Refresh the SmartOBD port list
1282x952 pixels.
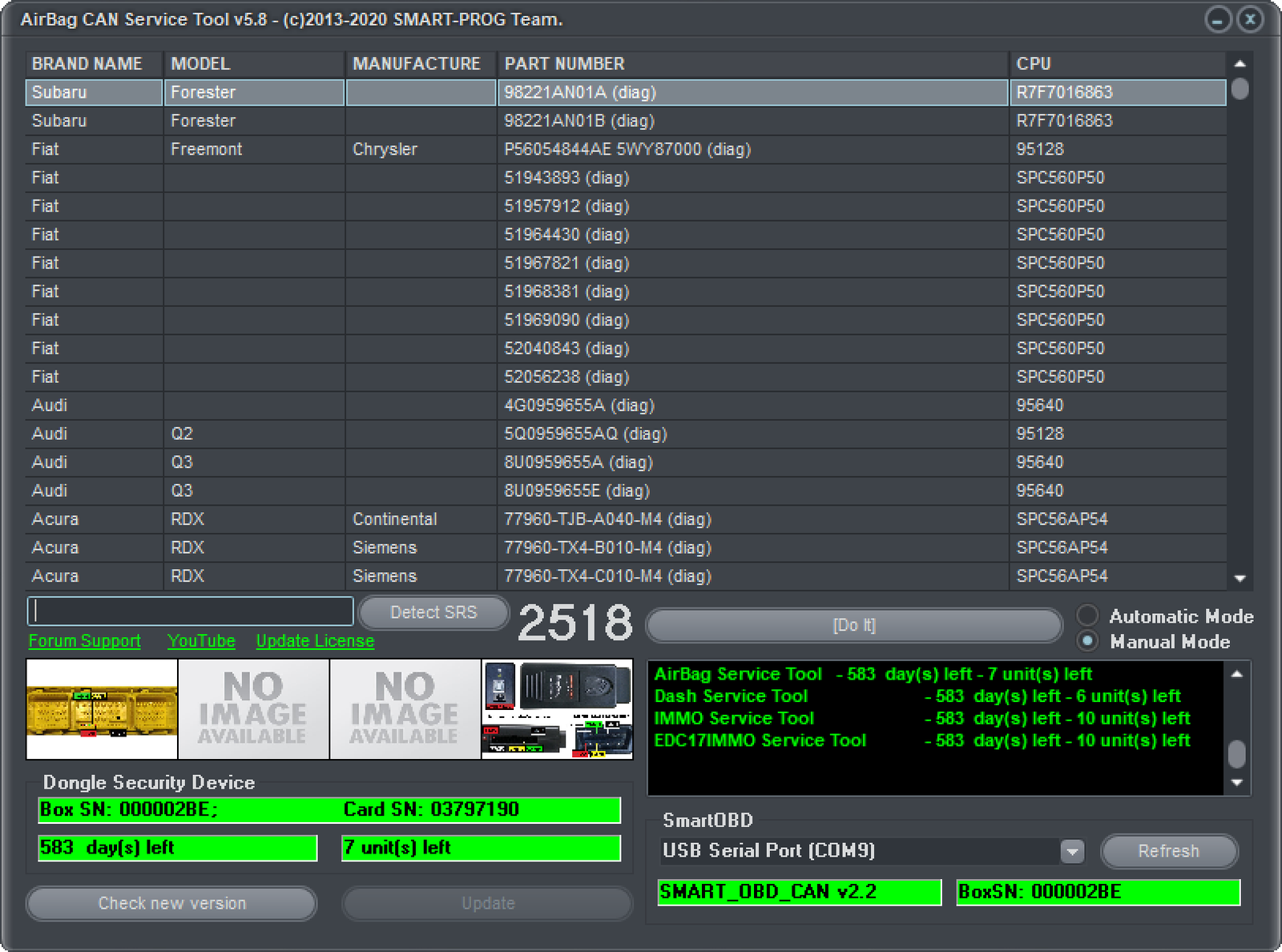coord(1168,851)
